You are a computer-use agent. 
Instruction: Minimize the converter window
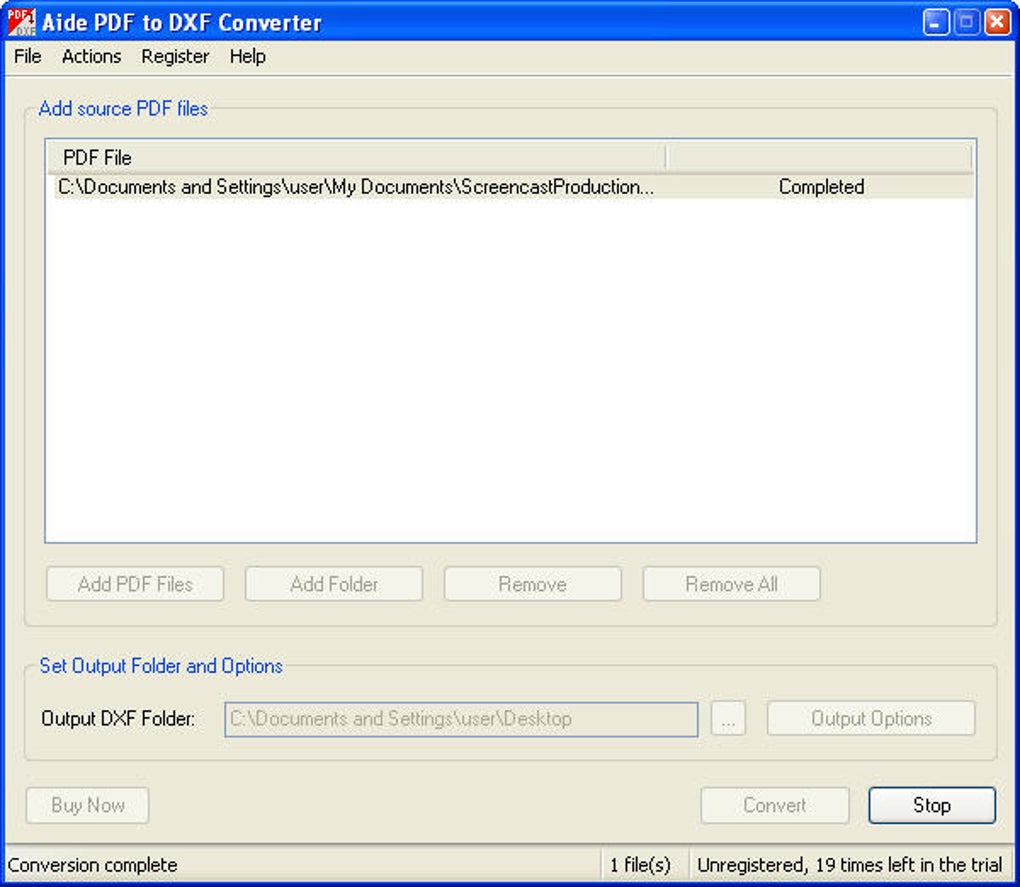[935, 23]
